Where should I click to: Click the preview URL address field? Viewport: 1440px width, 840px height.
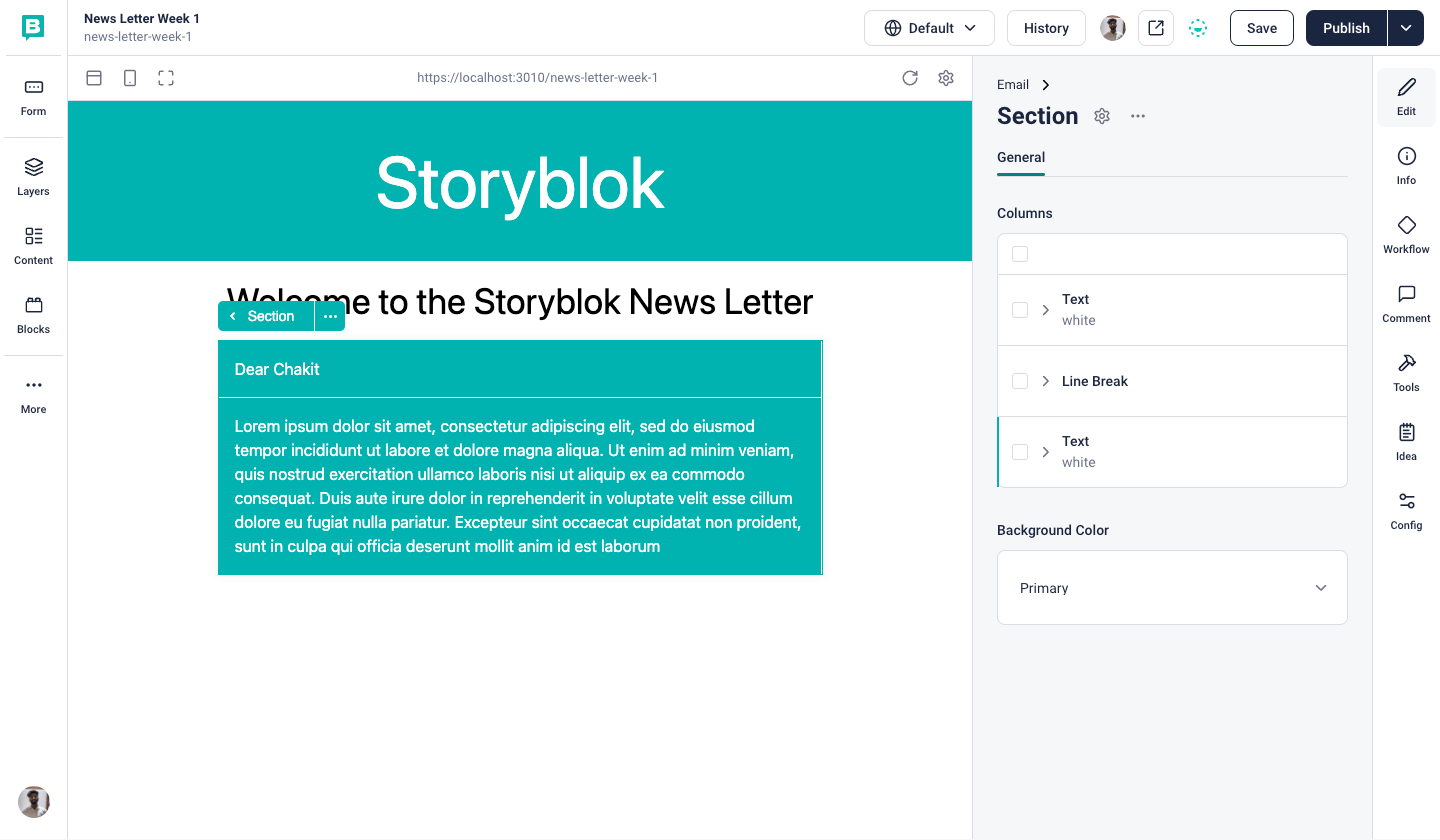[538, 78]
